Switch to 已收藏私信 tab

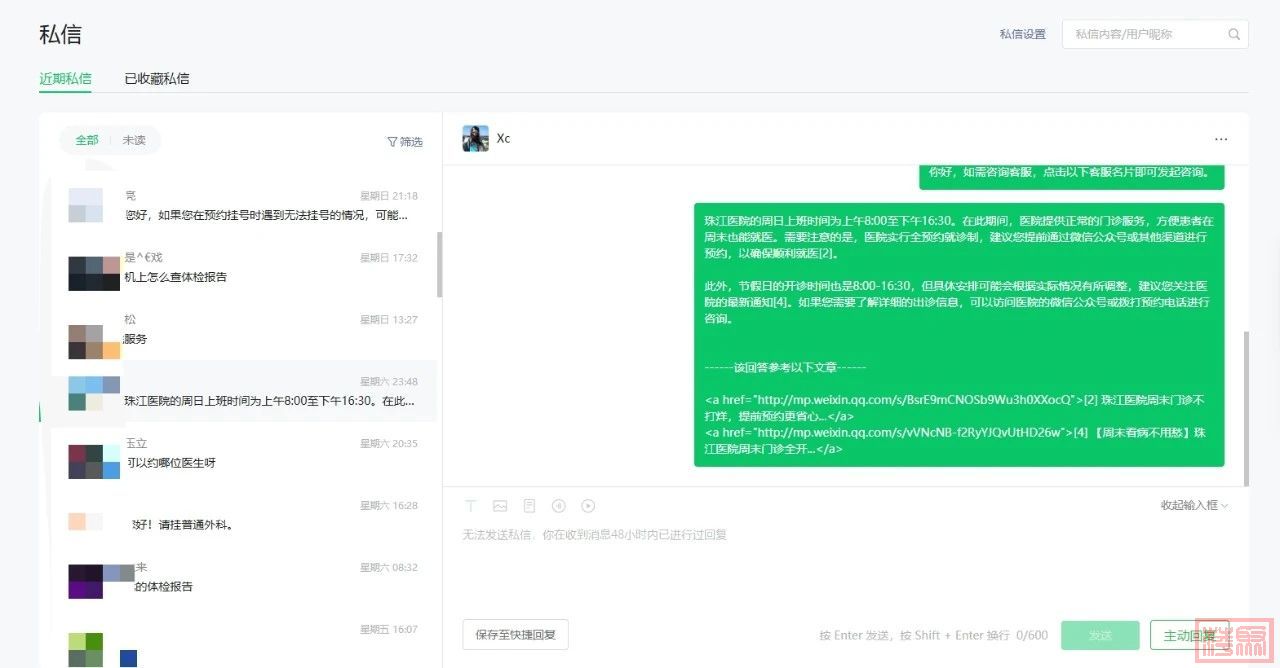tap(157, 78)
